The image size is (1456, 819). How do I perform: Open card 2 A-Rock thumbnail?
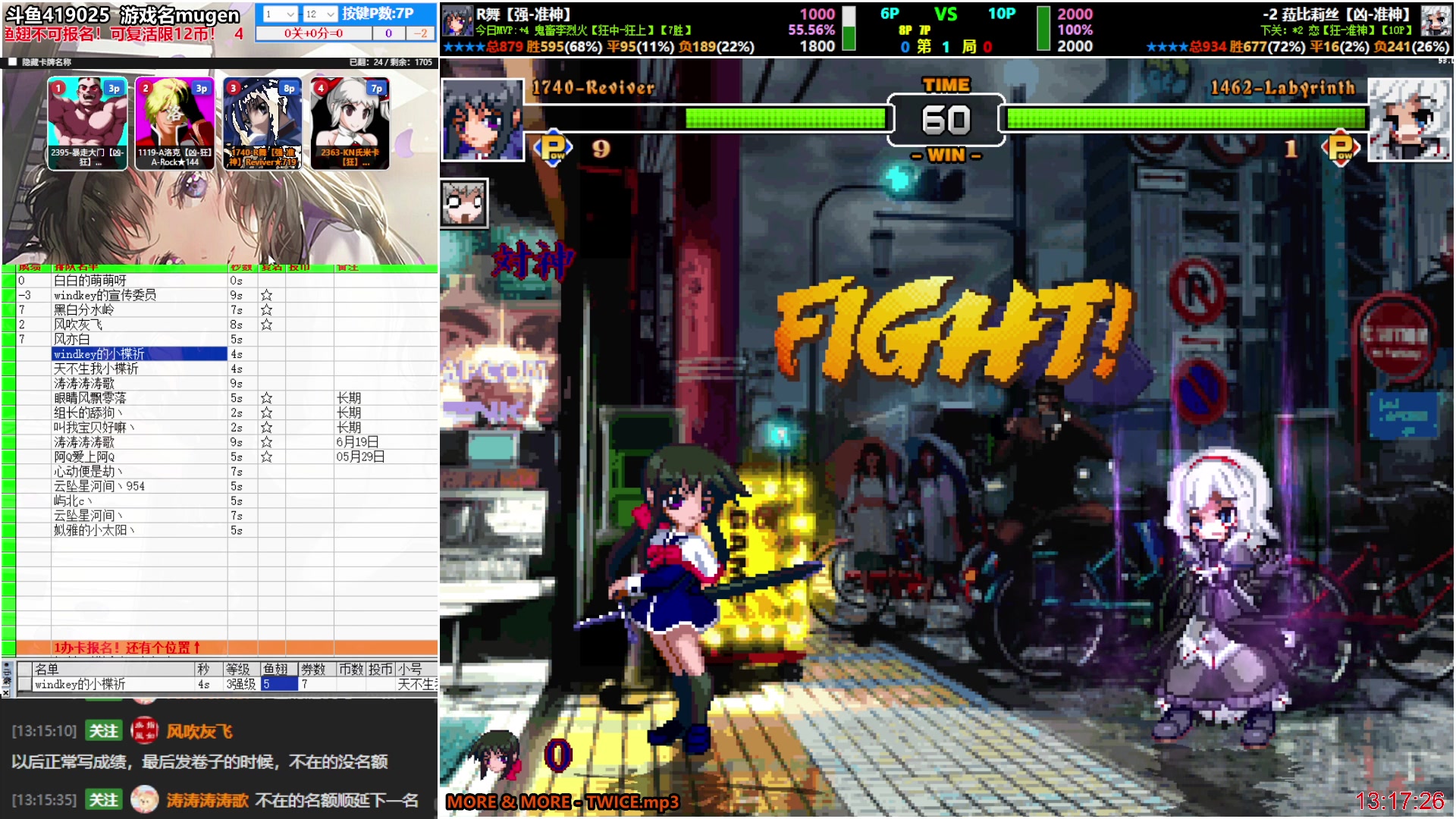pos(175,123)
